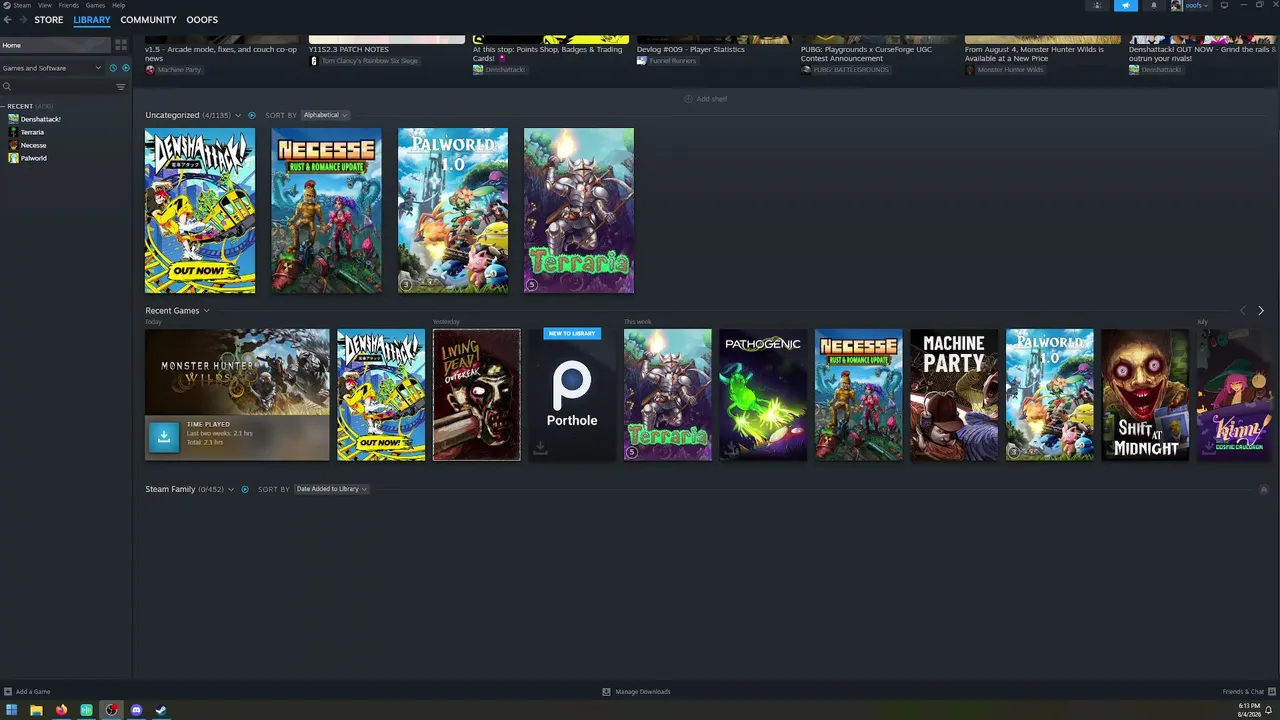
Task: Open the Date Added to Library dropdown
Action: pos(331,489)
